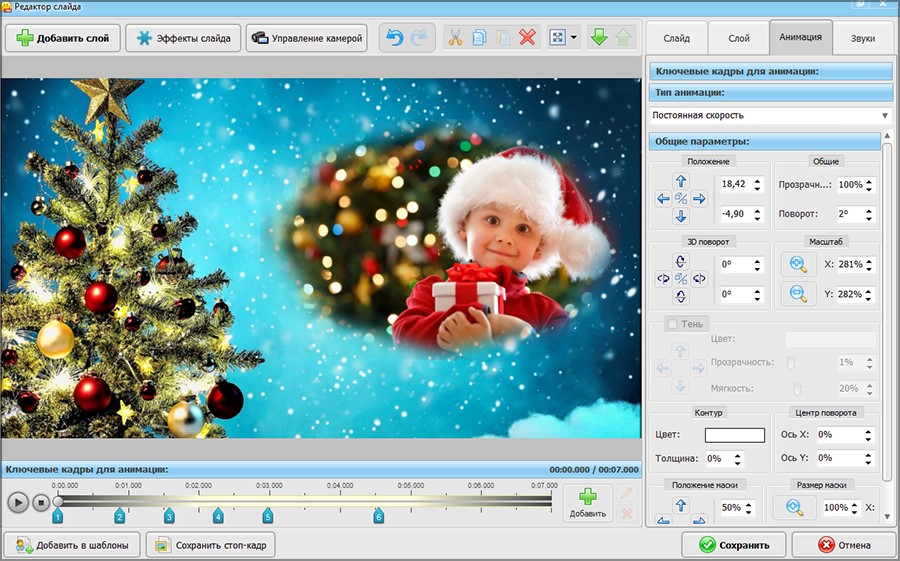Click position right arrow in Положение
This screenshot has width=900, height=561.
[699, 199]
